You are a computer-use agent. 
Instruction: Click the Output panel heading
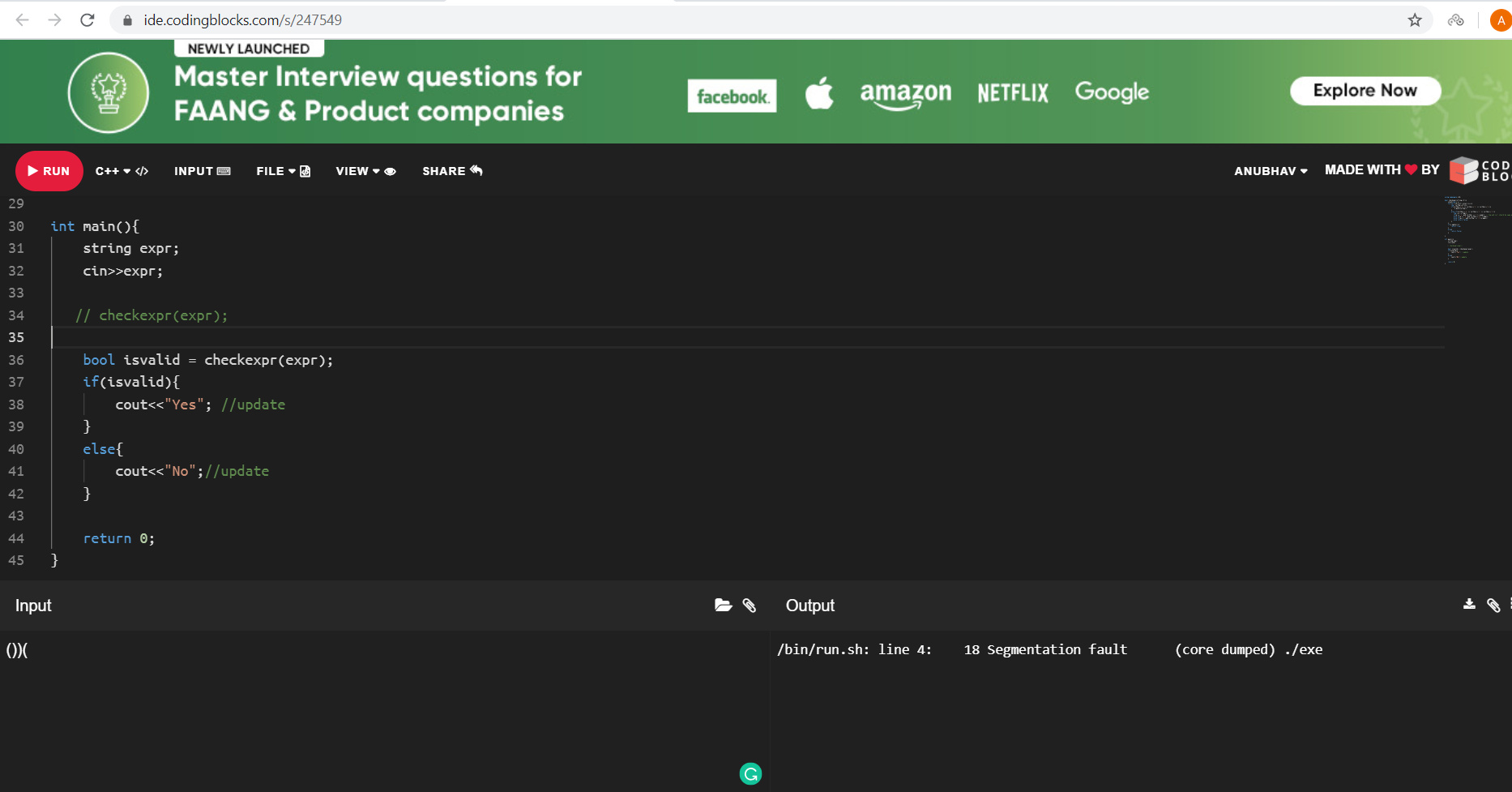tap(810, 606)
